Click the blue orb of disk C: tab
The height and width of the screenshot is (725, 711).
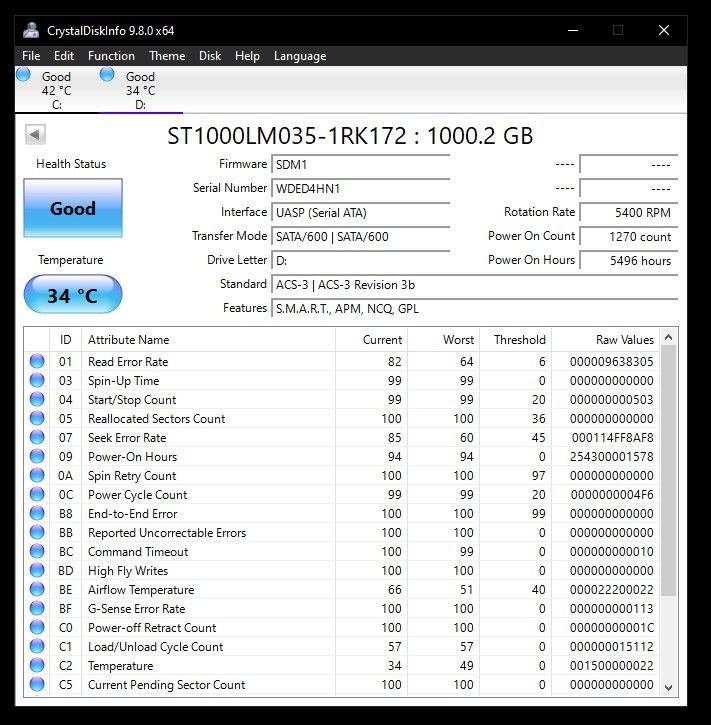(23, 74)
